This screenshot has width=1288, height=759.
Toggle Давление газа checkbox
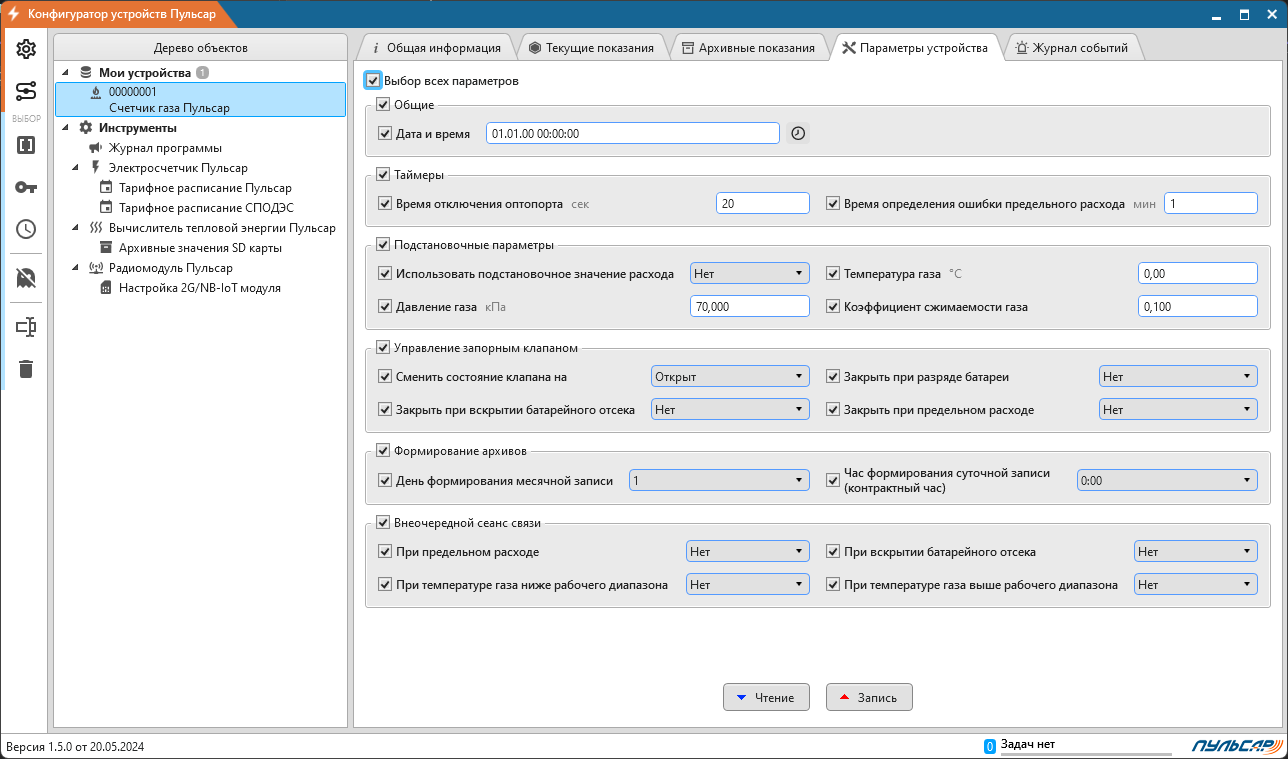tap(385, 307)
